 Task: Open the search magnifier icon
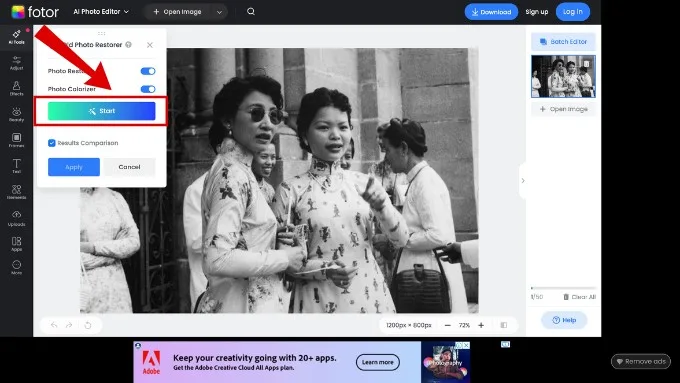coord(251,12)
